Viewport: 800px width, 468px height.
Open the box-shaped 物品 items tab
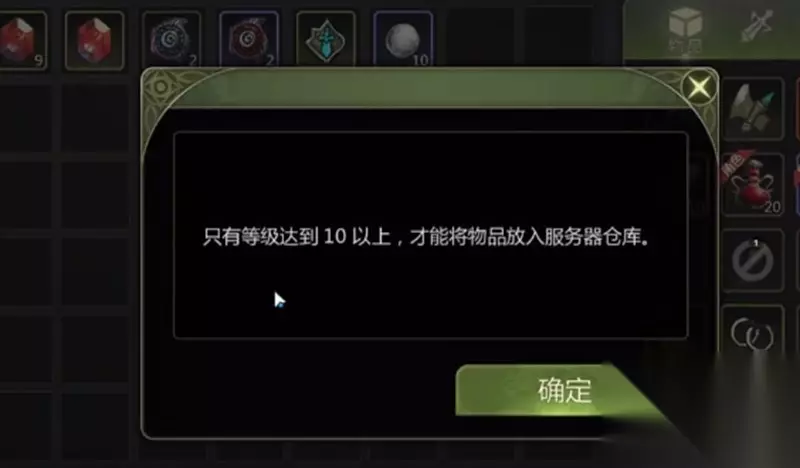tap(685, 28)
